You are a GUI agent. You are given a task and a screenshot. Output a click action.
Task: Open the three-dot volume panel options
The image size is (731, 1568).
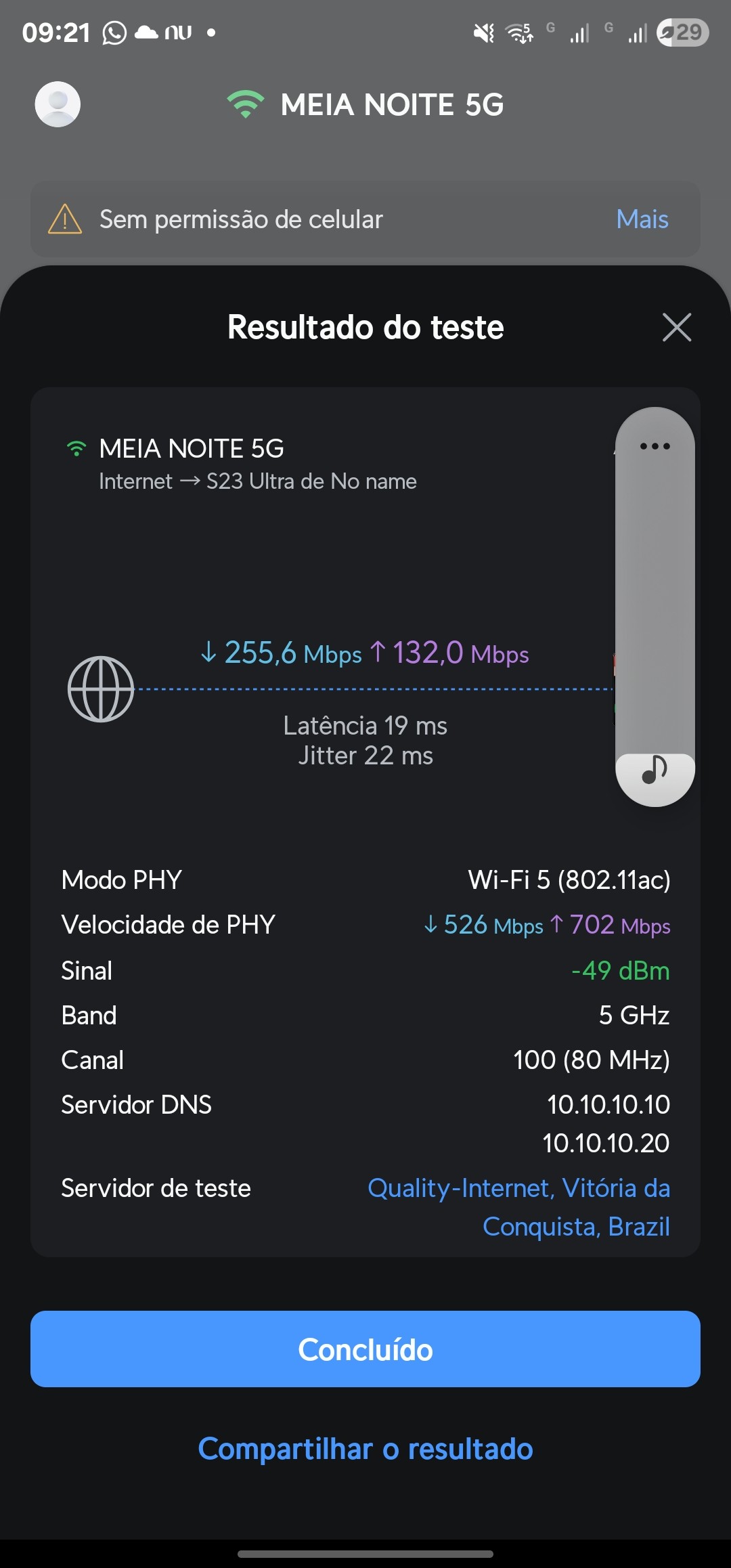(655, 446)
